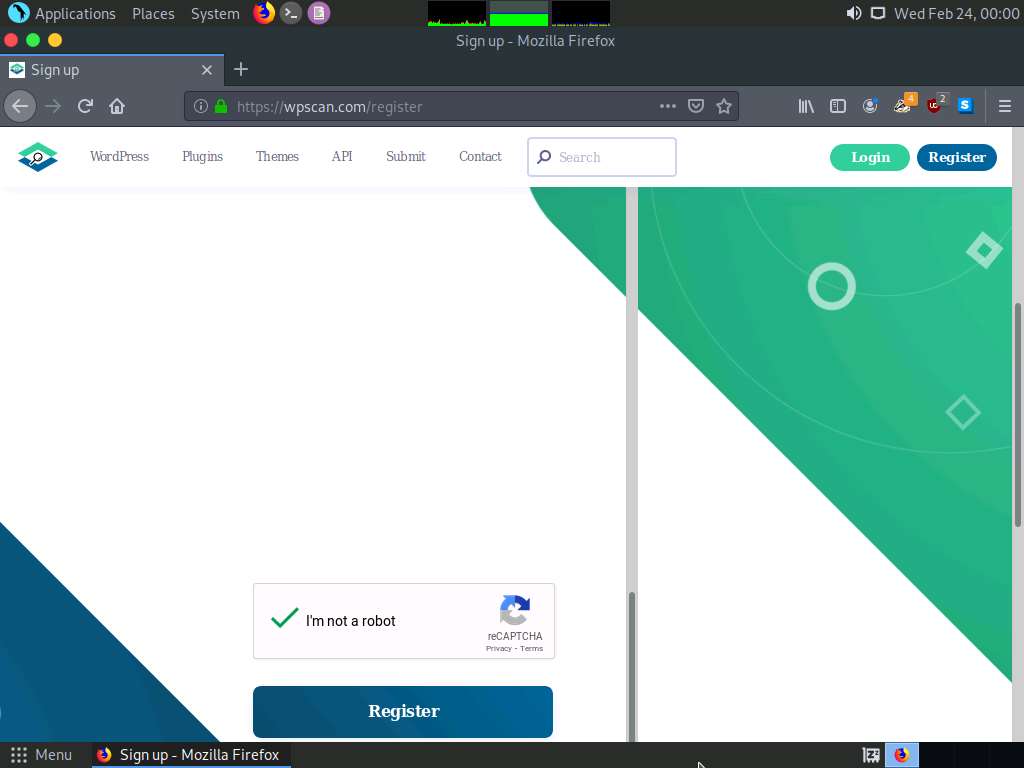This screenshot has width=1024, height=768.
Task: Switch to the Sign up browser tab
Action: [x=100, y=70]
